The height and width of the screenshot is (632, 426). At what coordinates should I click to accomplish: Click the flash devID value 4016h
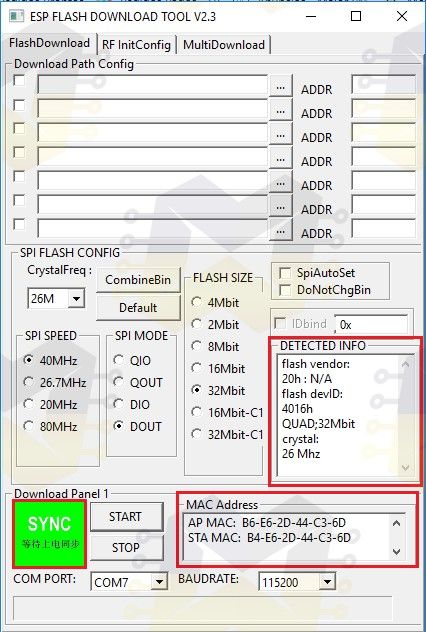point(297,409)
